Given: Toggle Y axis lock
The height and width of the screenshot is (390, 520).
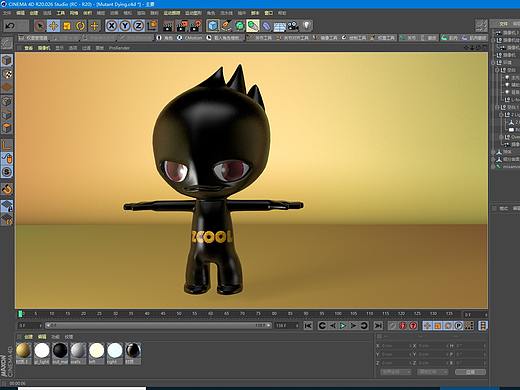Looking at the screenshot, I should [125, 26].
